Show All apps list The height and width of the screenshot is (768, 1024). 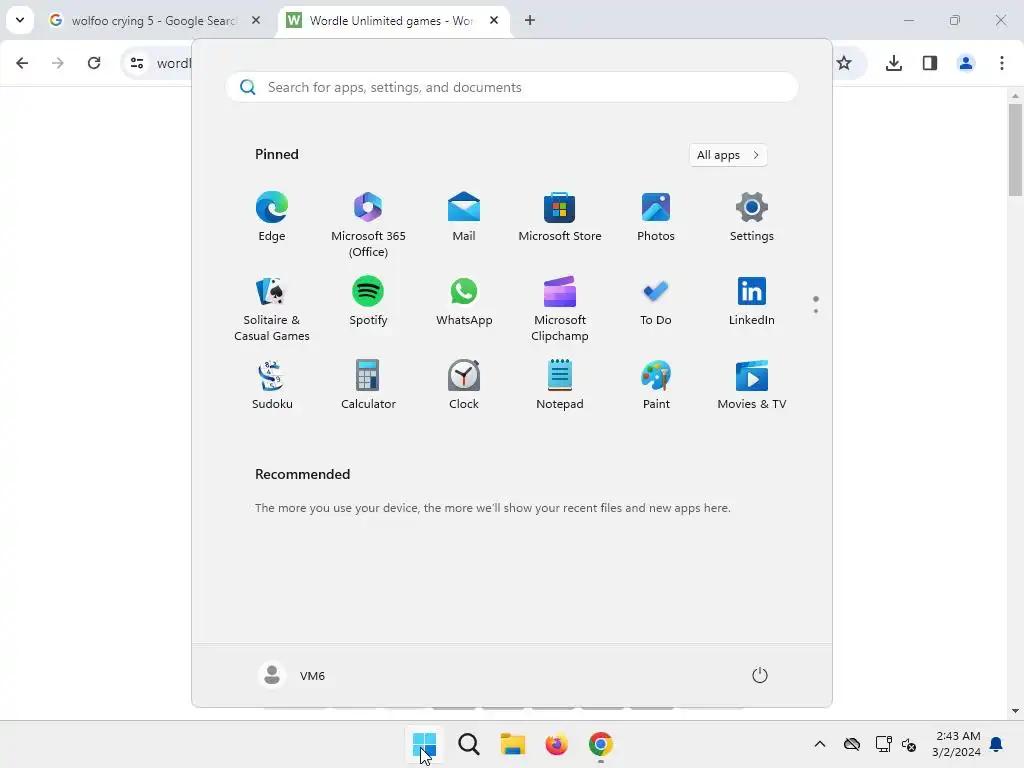pyautogui.click(x=728, y=155)
